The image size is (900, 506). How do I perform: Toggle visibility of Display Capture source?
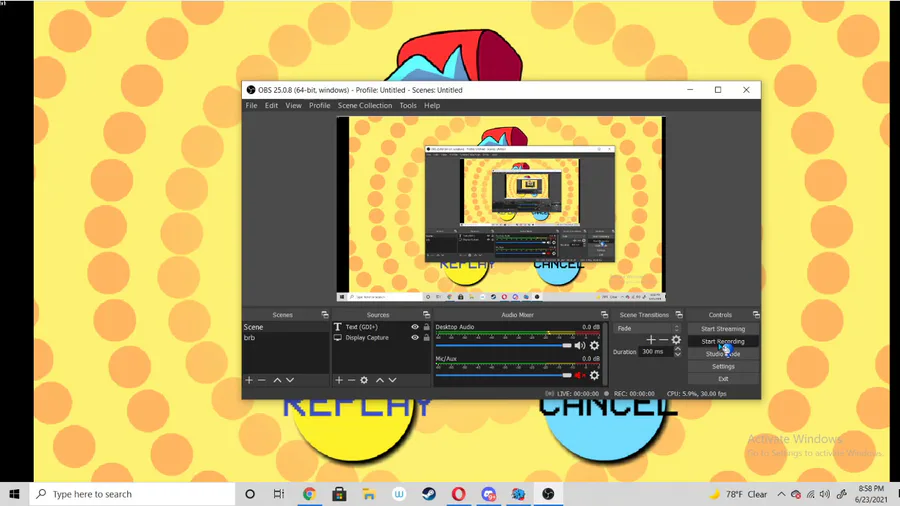click(x=414, y=338)
